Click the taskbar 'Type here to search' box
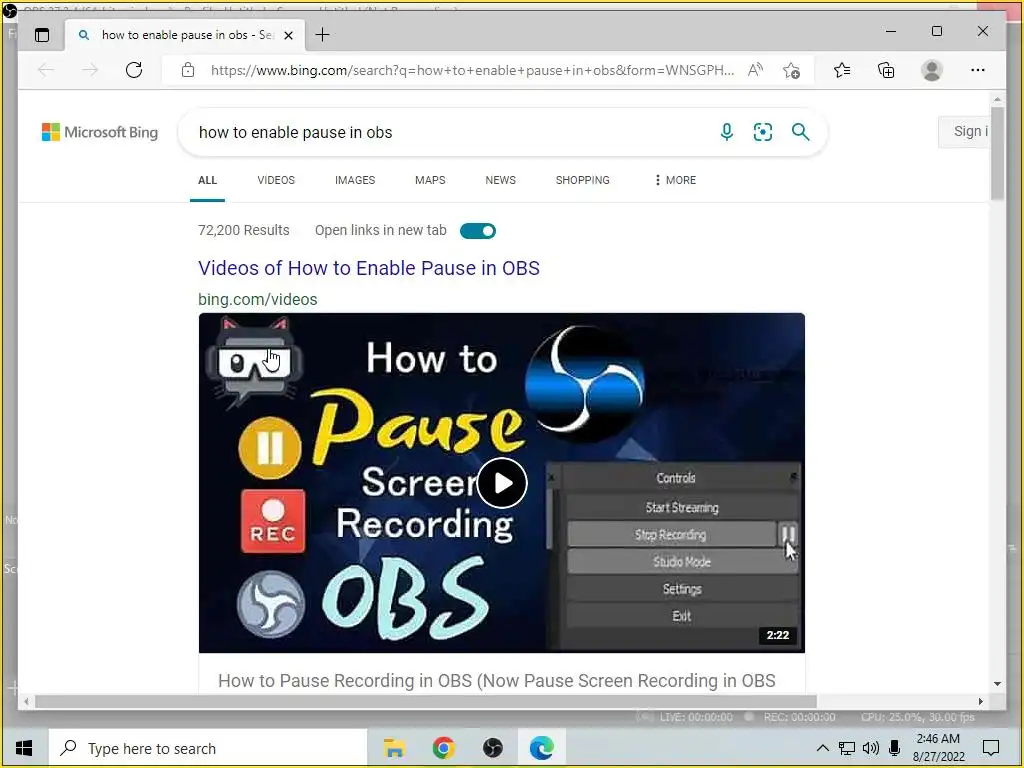This screenshot has width=1024, height=768. point(208,748)
